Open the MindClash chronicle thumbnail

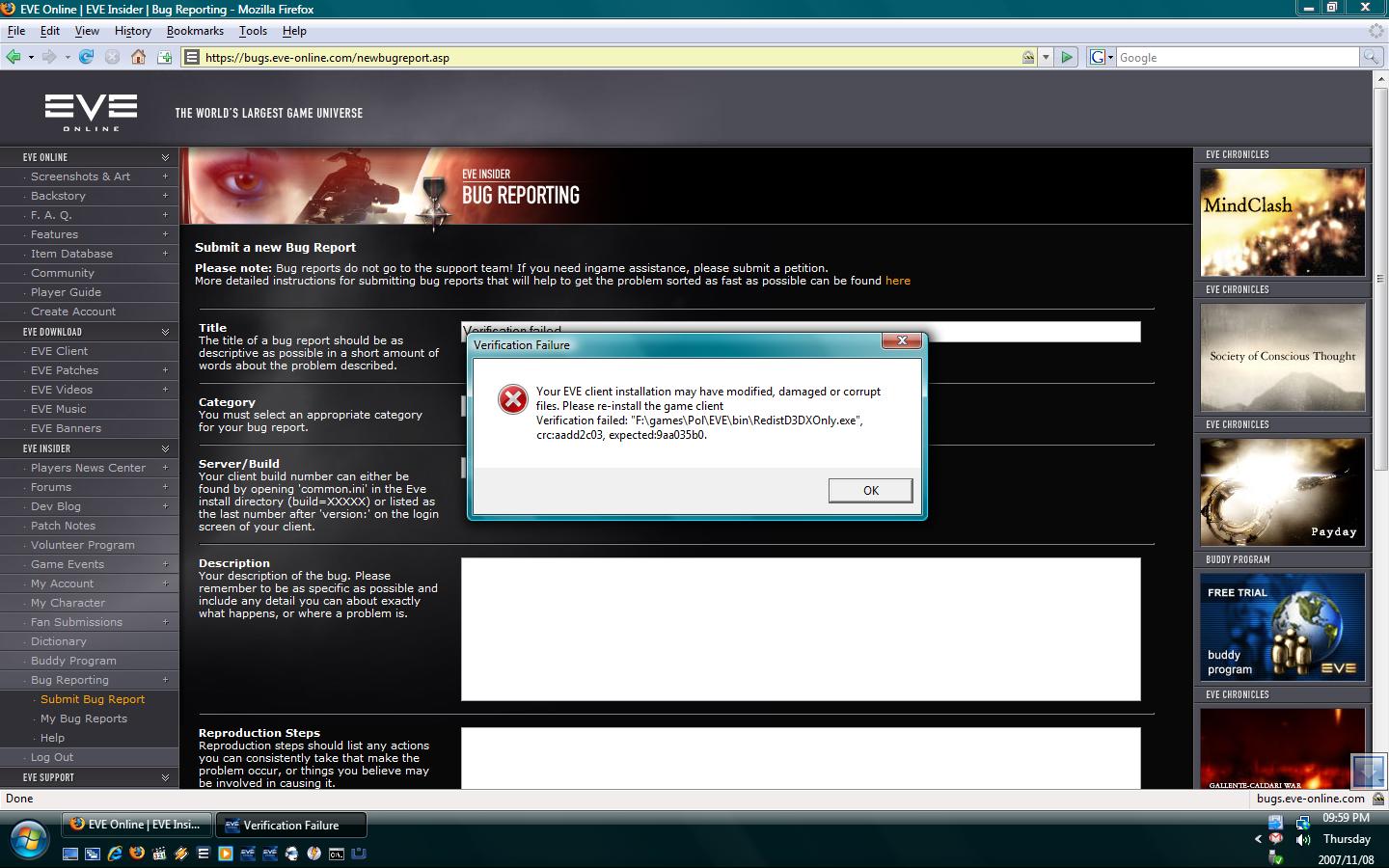1283,222
